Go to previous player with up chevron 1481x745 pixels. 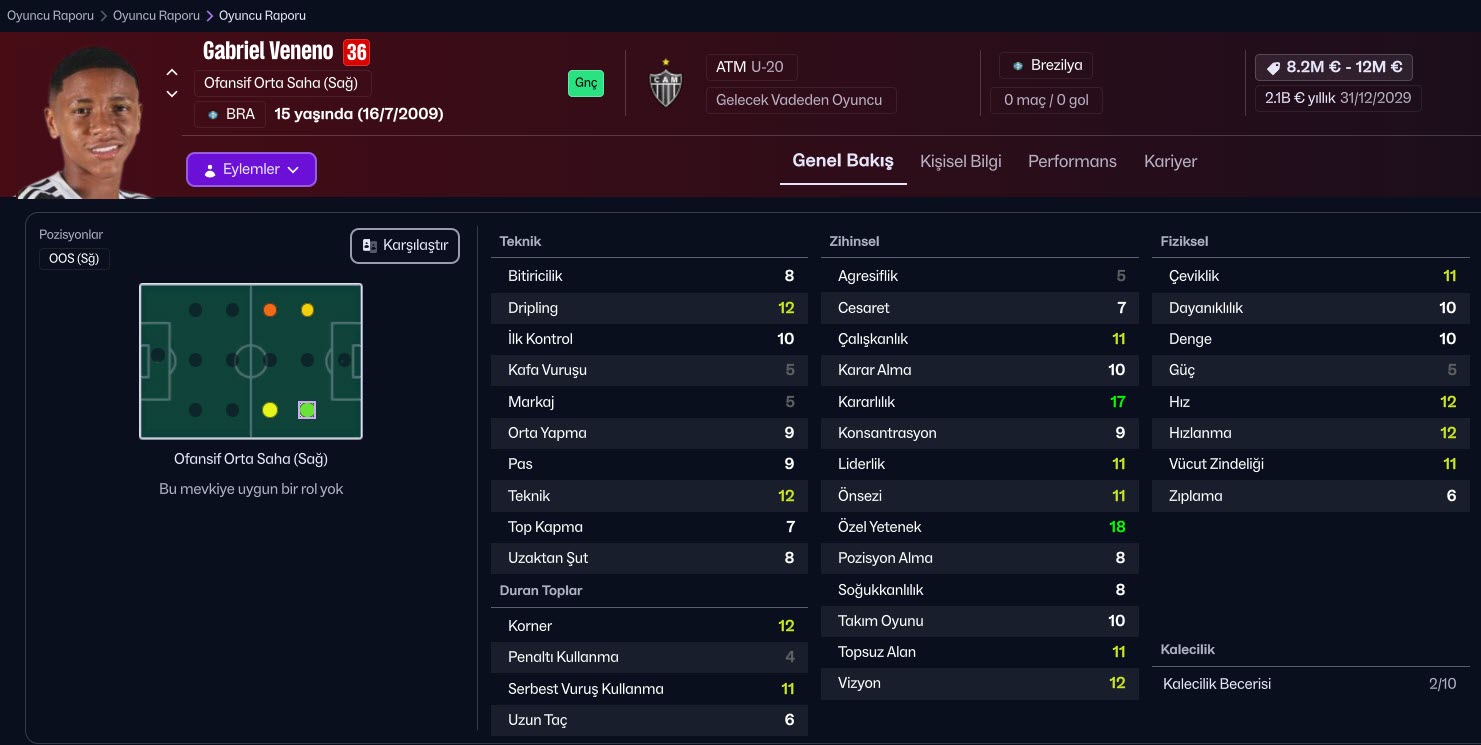172,72
